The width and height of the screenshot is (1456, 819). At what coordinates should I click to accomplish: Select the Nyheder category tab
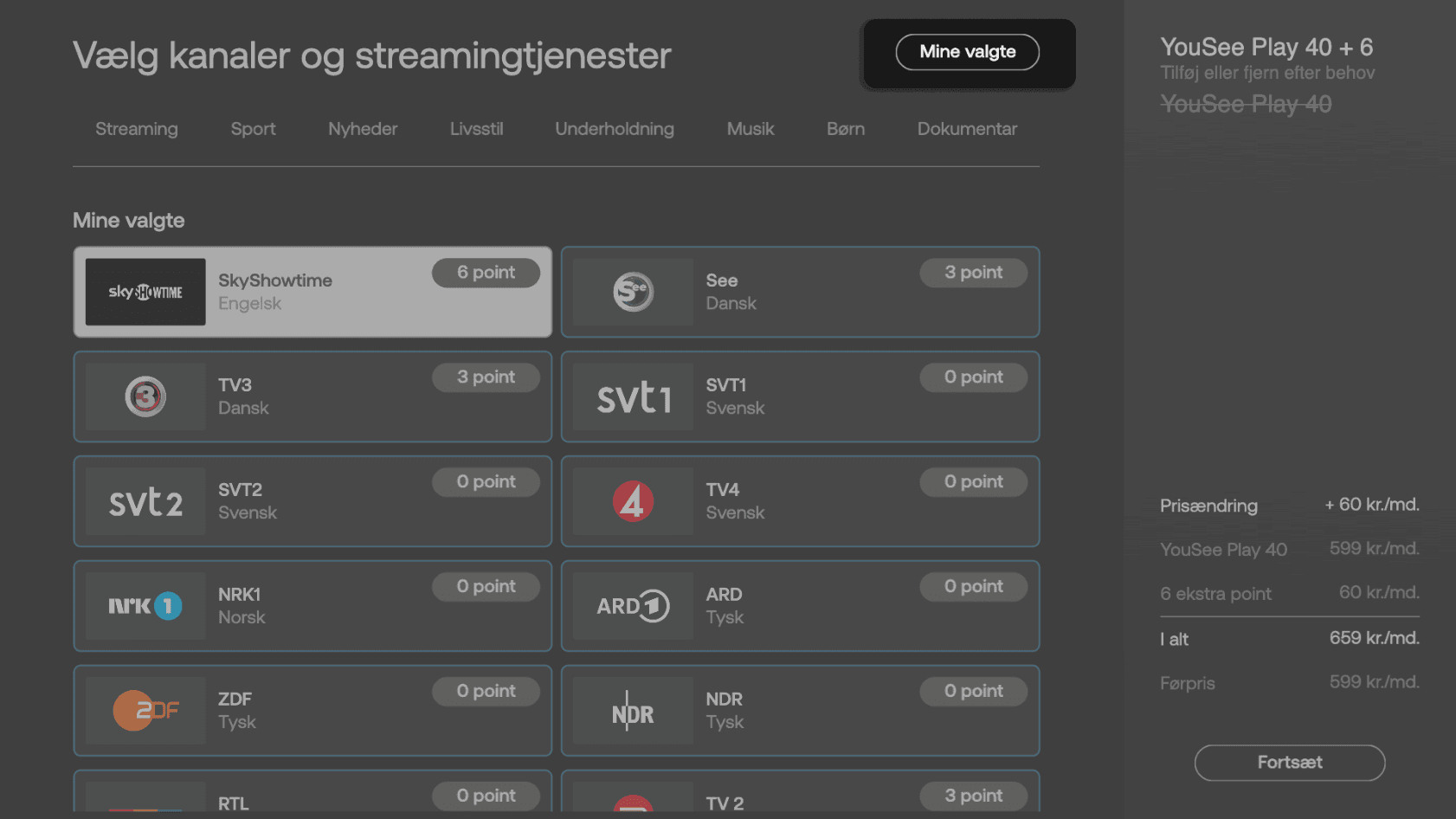pos(363,129)
